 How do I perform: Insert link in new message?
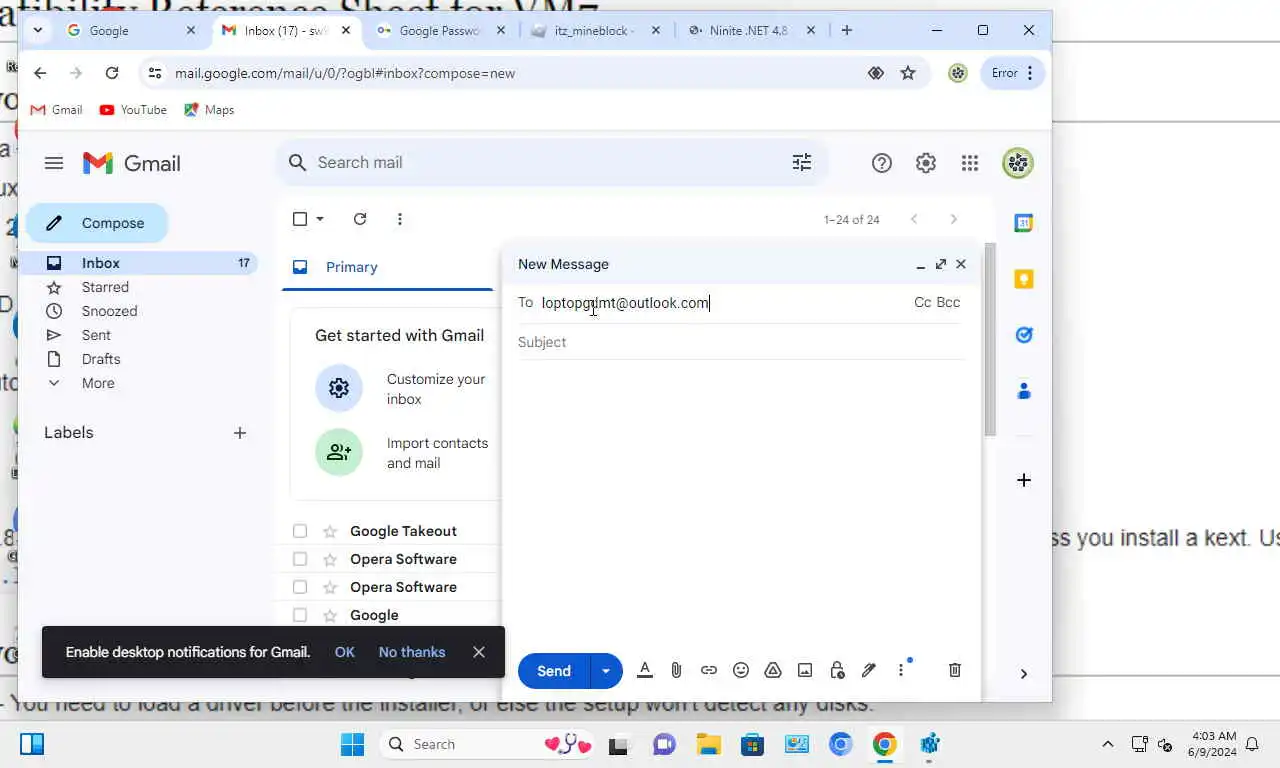(709, 671)
